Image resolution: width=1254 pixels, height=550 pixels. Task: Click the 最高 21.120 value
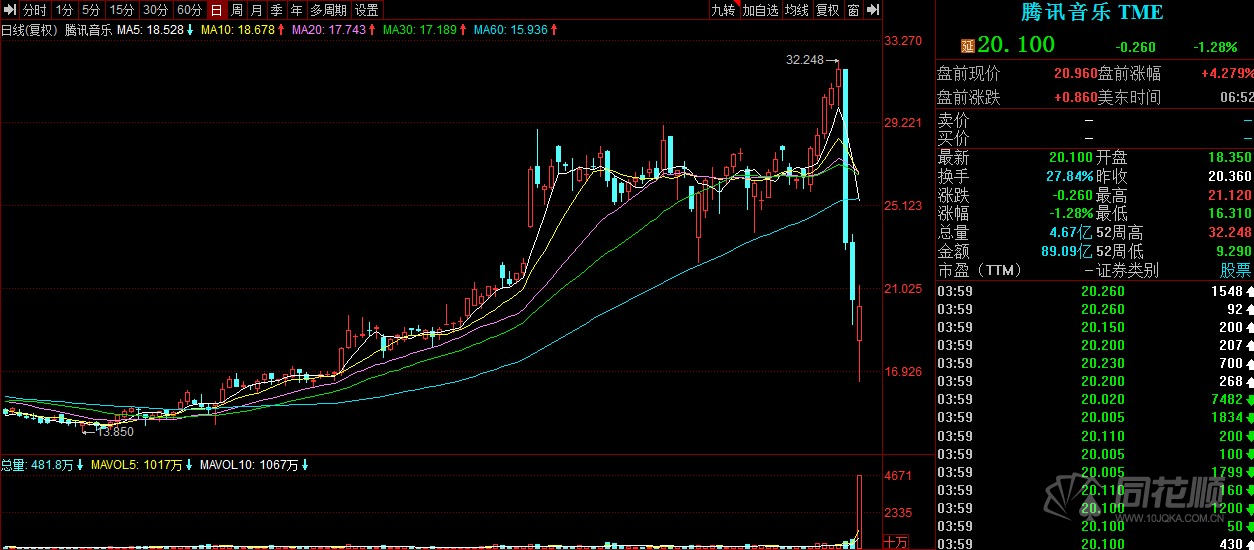(x=1229, y=195)
